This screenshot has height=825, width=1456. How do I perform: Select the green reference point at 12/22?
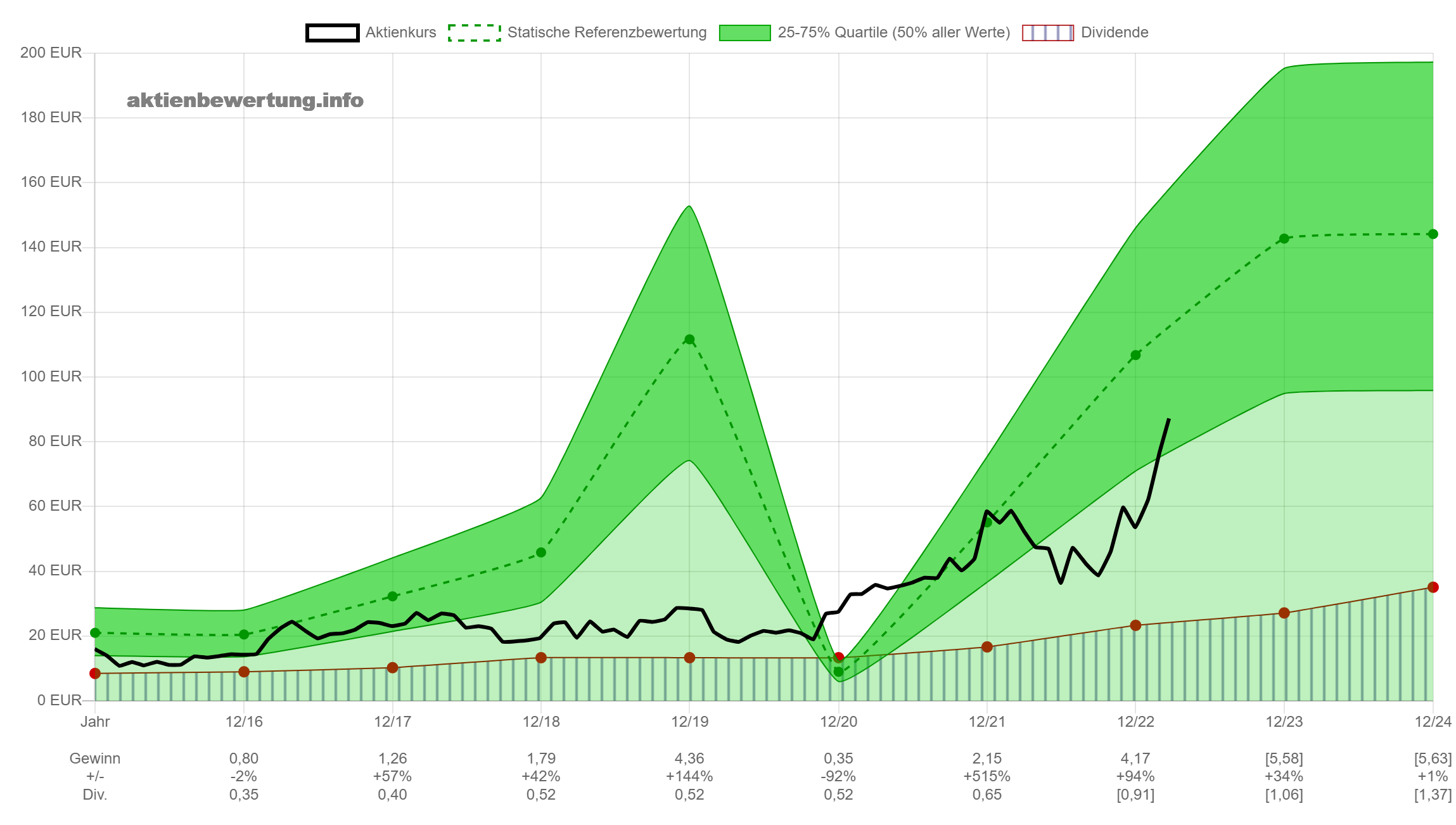[x=1135, y=355]
